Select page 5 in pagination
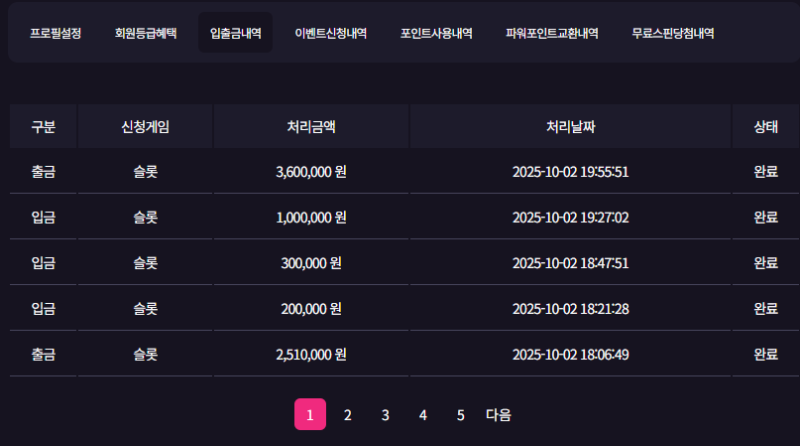 click(460, 415)
